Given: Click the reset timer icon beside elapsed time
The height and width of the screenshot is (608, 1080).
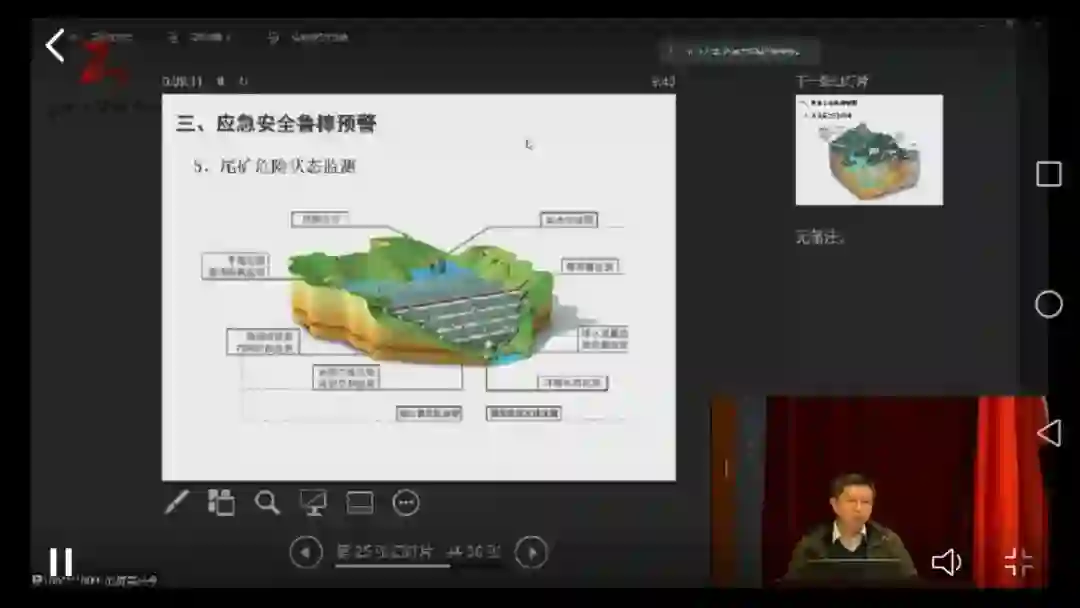Looking at the screenshot, I should 242,81.
